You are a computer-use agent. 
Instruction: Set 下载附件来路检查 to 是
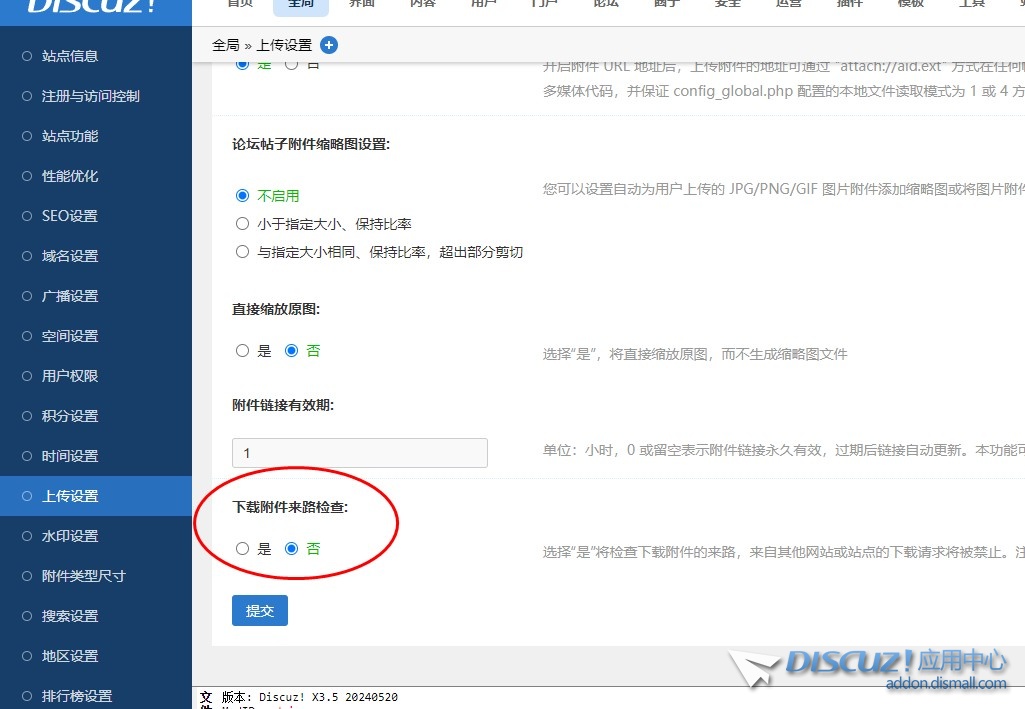pos(243,549)
